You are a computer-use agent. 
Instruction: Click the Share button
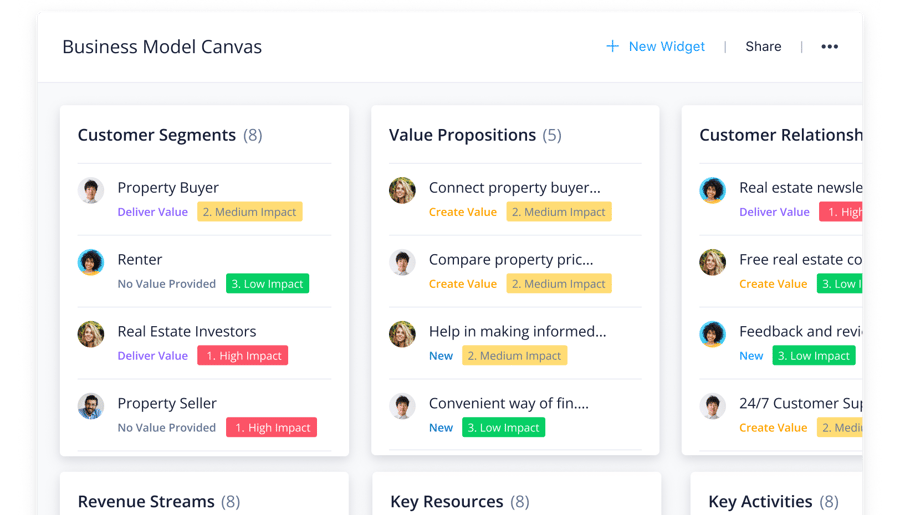(763, 47)
